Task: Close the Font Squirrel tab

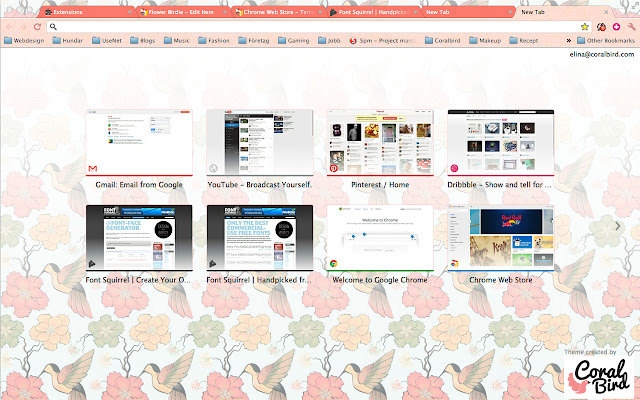Action: 415,12
